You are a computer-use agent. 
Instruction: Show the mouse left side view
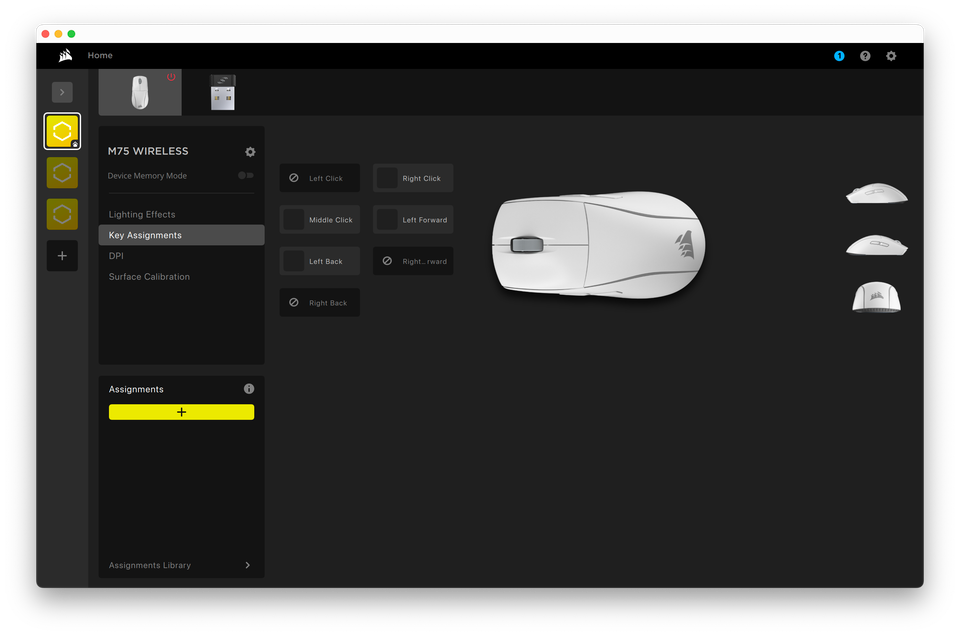pyautogui.click(x=876, y=193)
